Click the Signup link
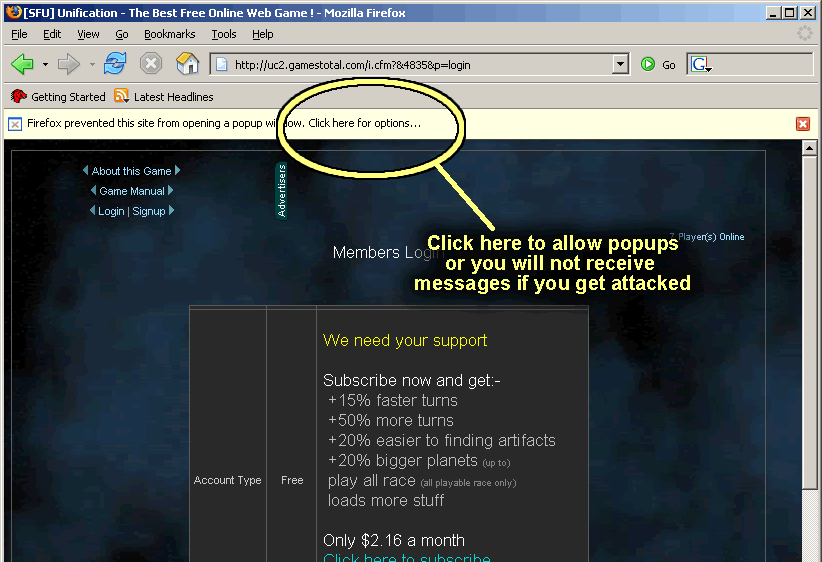 point(149,211)
